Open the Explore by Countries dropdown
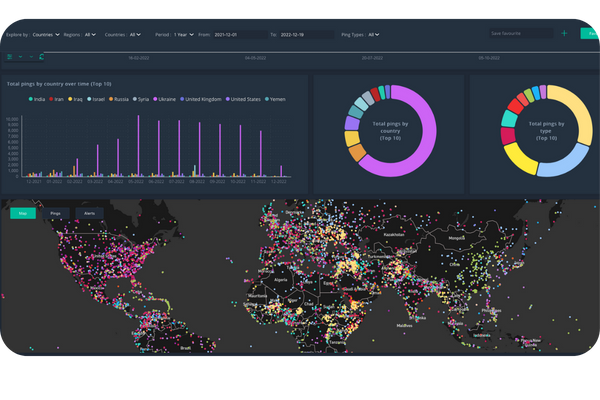The image size is (600, 400). [x=46, y=34]
